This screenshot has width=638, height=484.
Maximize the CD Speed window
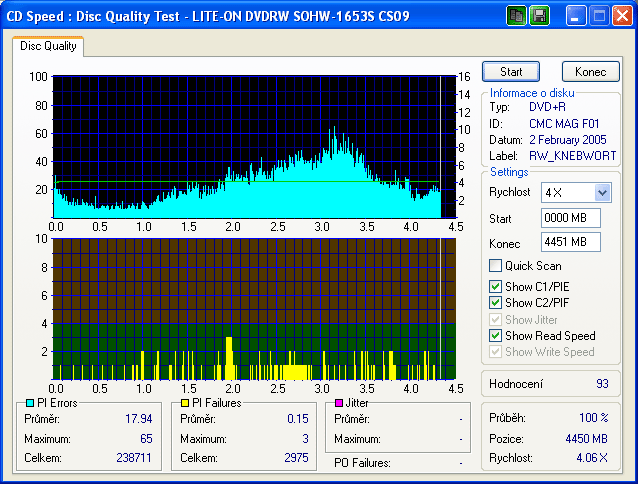[x=599, y=15]
